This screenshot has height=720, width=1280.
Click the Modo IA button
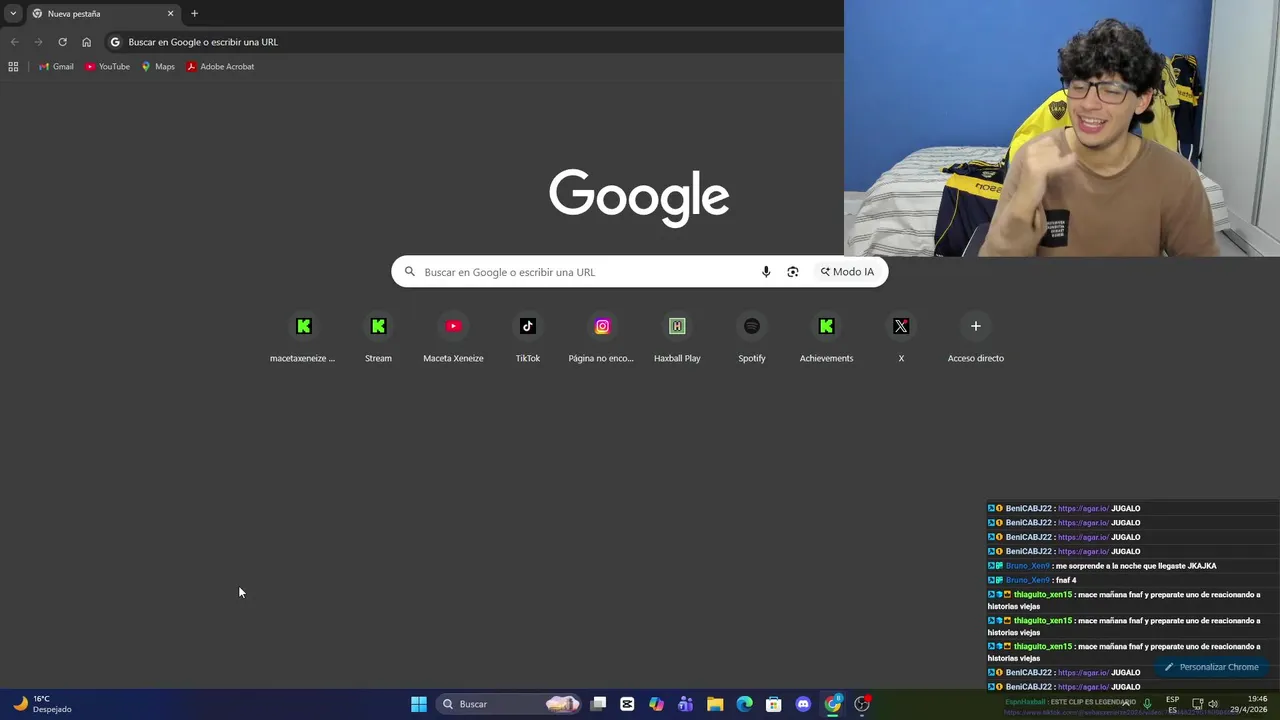pos(847,272)
